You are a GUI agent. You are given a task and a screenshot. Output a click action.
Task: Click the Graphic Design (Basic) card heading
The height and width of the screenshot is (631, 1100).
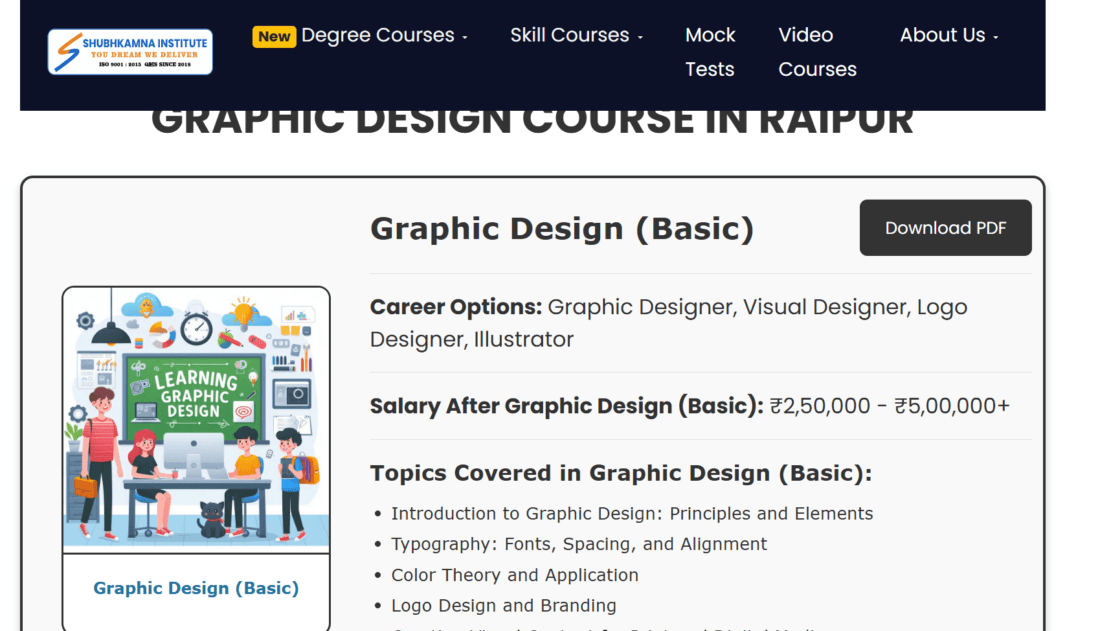(x=562, y=229)
